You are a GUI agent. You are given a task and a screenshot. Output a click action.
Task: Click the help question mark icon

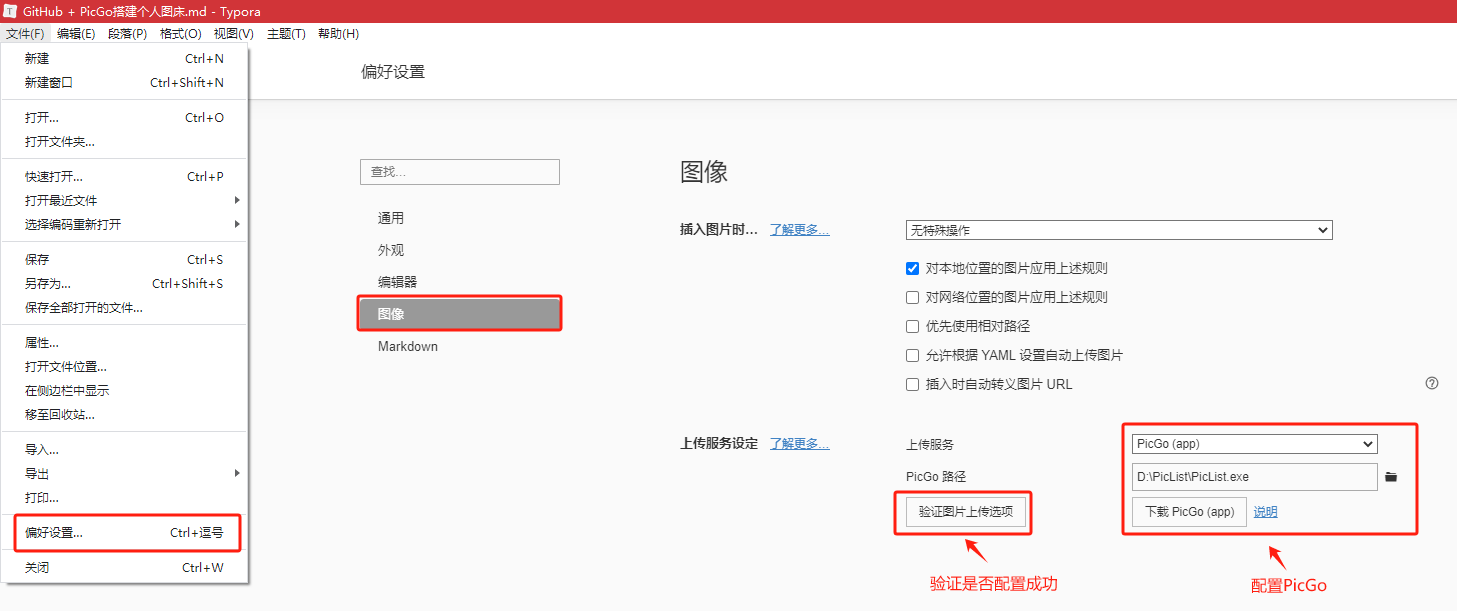click(1431, 383)
